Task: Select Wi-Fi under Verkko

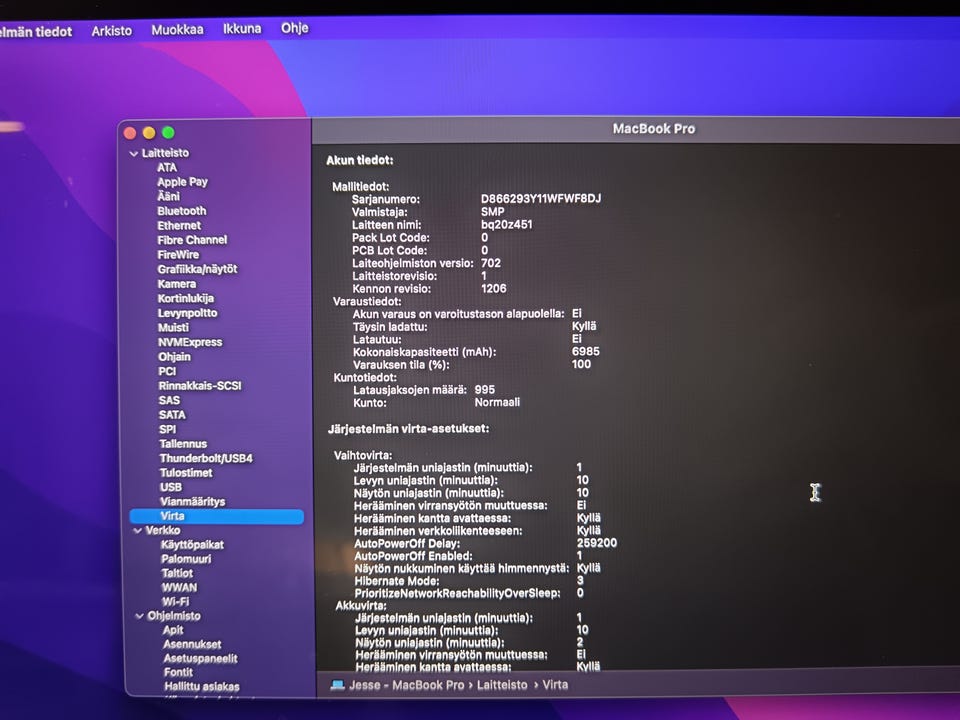Action: pos(176,601)
